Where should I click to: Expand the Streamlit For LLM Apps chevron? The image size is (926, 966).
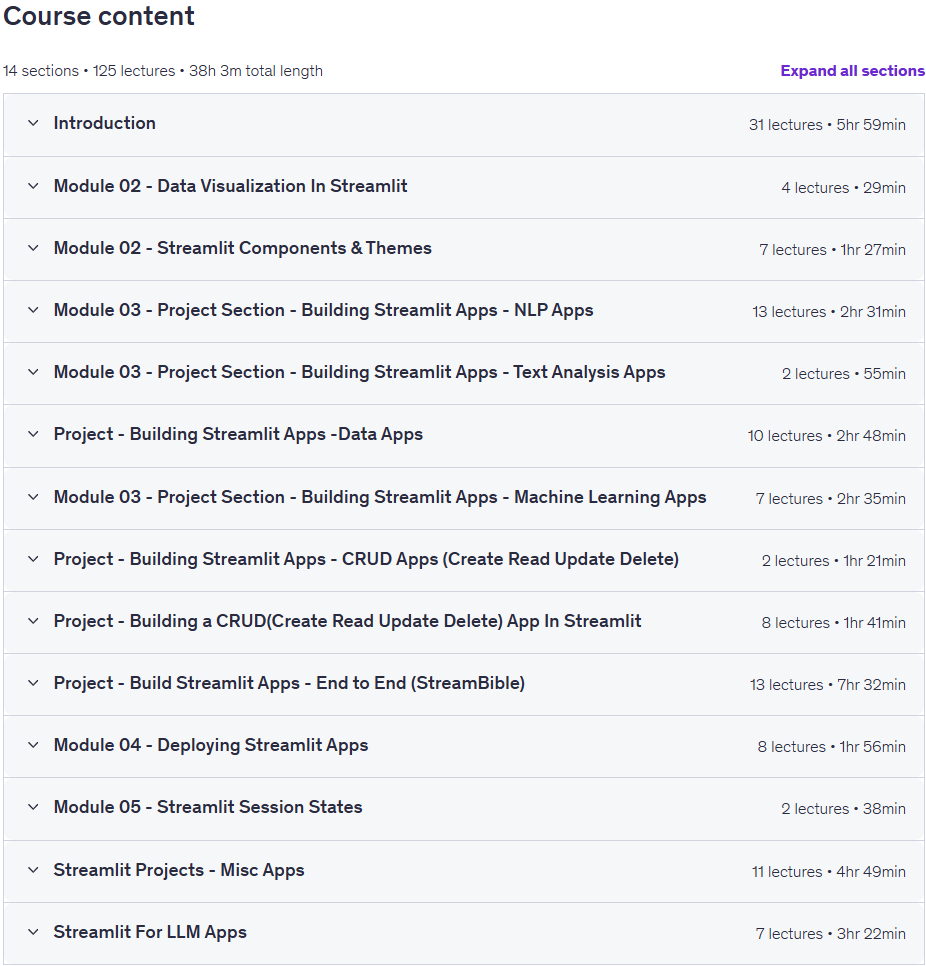(x=33, y=932)
